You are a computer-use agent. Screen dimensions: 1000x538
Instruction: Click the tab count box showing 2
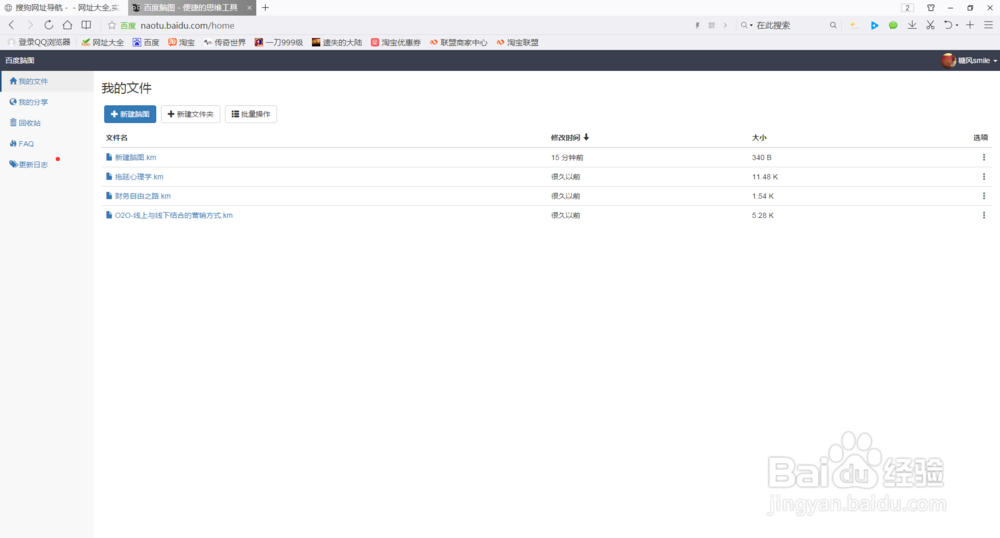pyautogui.click(x=908, y=8)
